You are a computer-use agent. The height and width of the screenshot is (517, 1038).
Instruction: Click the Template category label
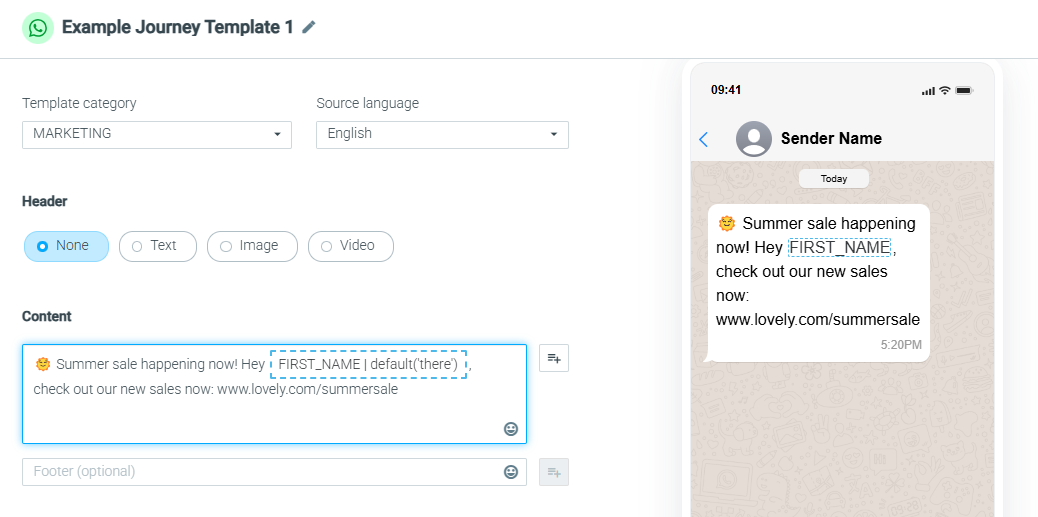point(79,103)
